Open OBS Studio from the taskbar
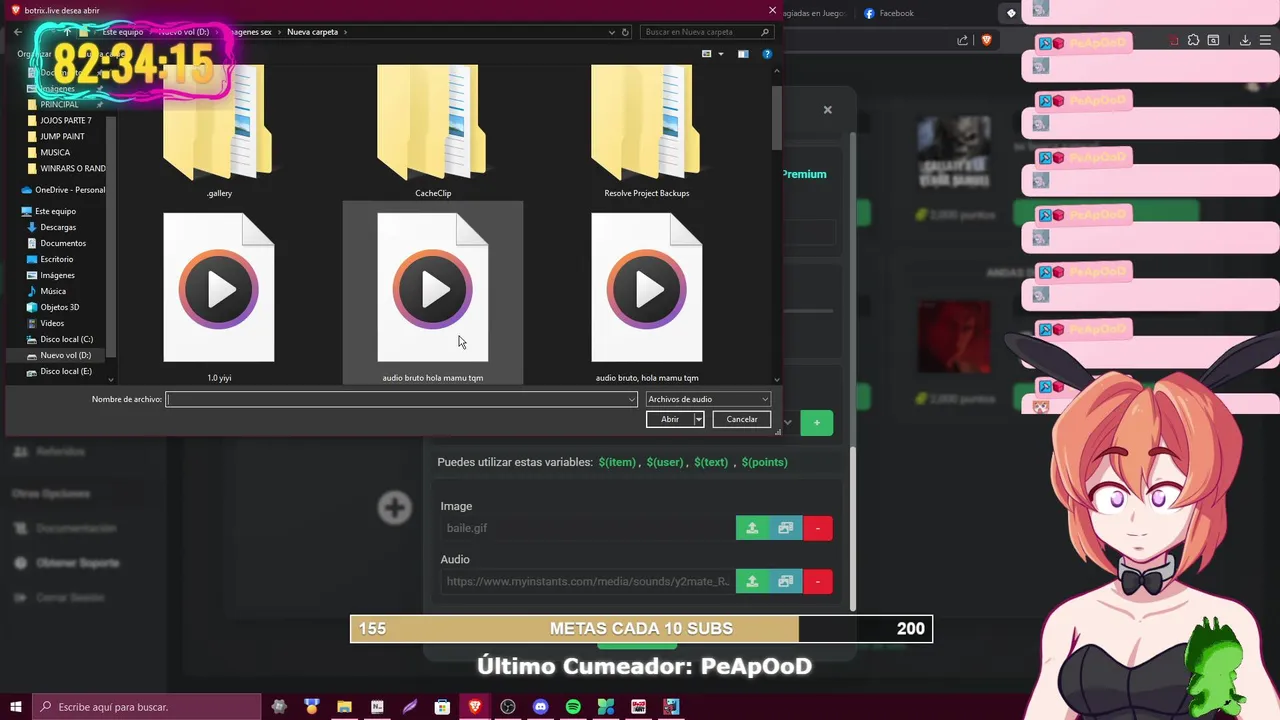The image size is (1280, 720). (508, 707)
